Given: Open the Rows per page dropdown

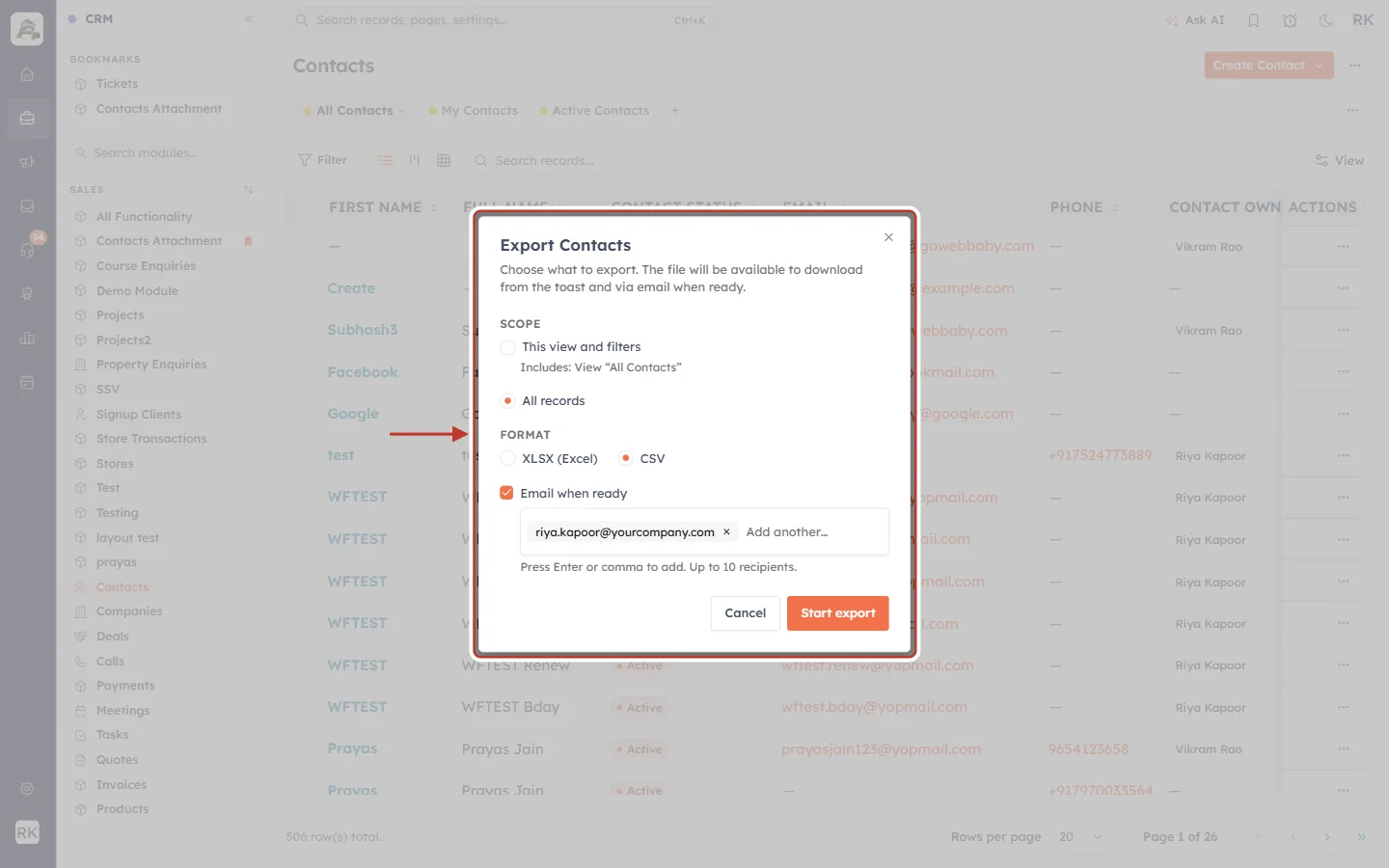Looking at the screenshot, I should tap(1080, 837).
